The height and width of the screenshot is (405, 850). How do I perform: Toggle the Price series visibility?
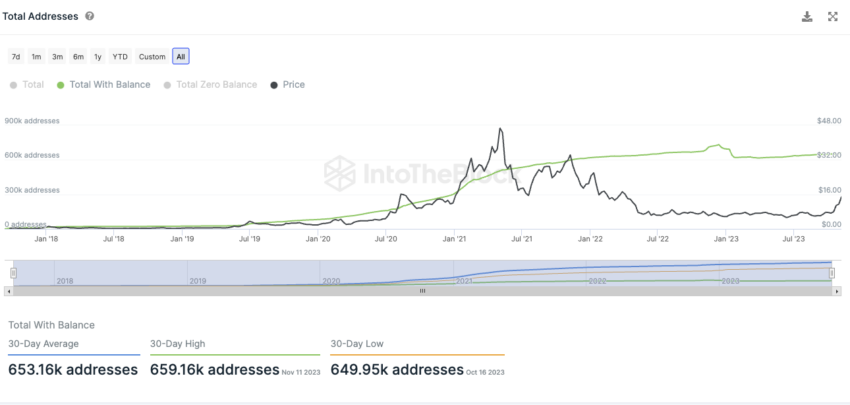coord(287,85)
